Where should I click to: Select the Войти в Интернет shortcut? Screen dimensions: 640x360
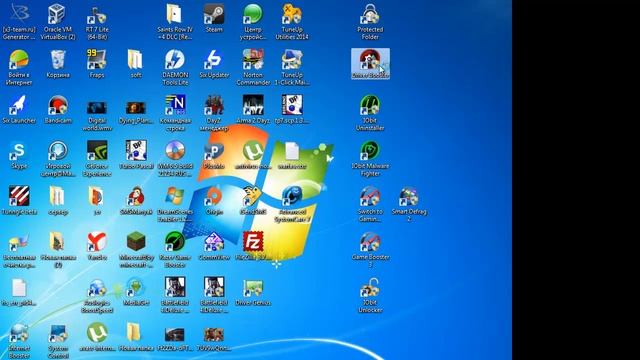click(19, 67)
